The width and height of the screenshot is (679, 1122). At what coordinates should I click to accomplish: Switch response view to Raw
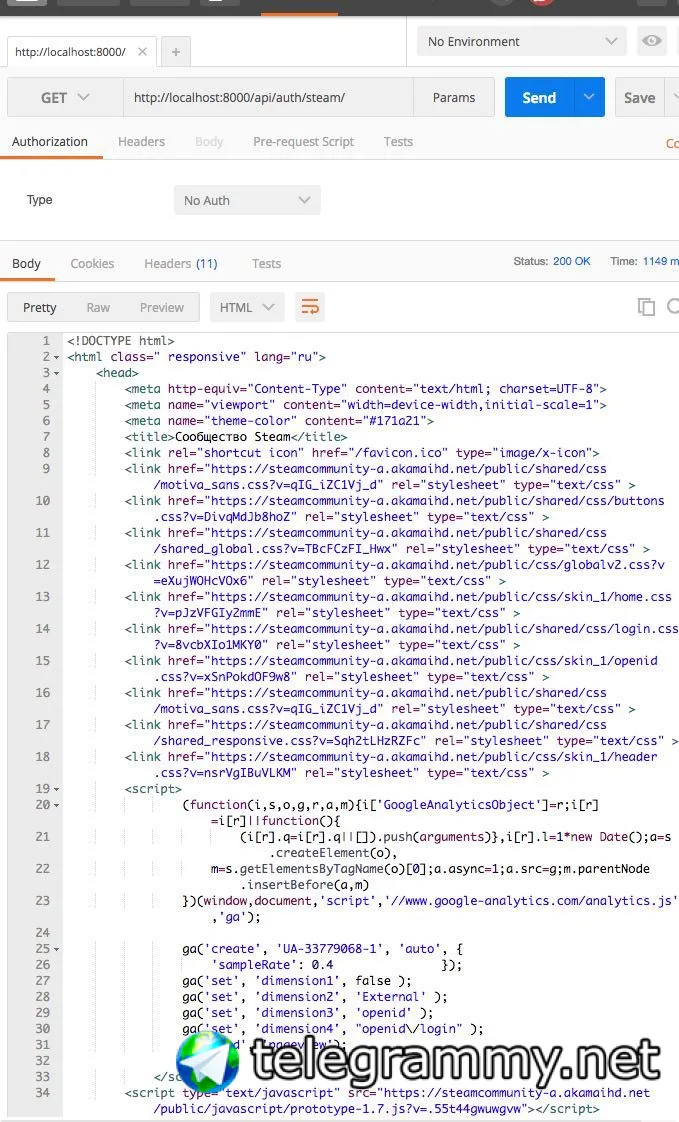point(98,307)
